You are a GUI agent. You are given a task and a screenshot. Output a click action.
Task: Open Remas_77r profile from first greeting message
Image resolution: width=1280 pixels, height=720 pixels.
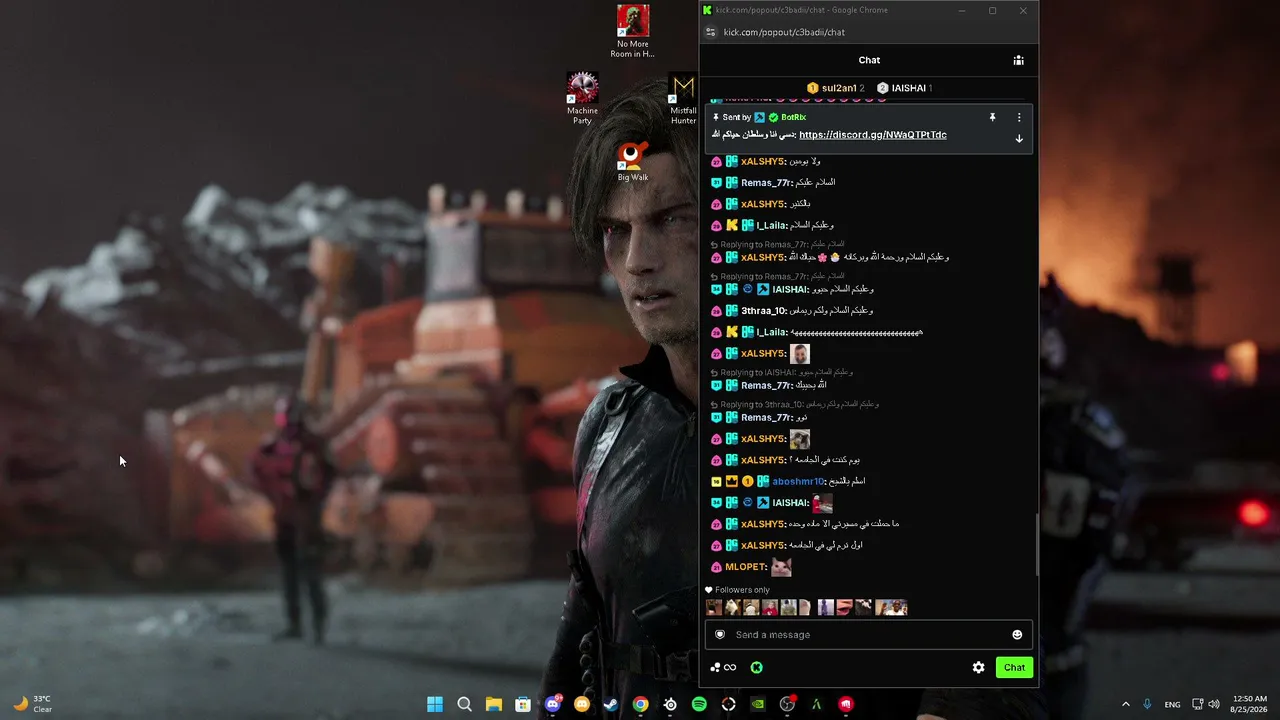click(x=766, y=183)
